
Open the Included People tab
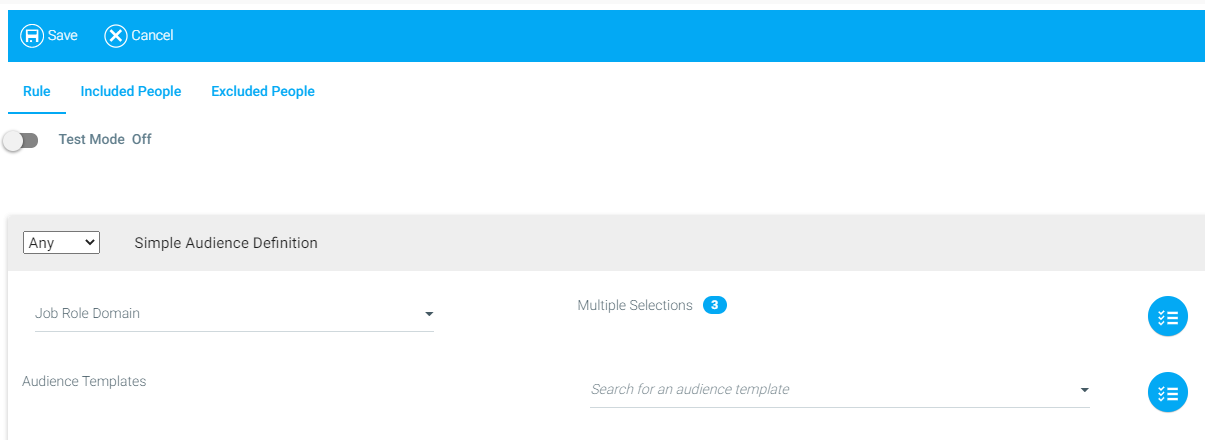click(x=131, y=91)
